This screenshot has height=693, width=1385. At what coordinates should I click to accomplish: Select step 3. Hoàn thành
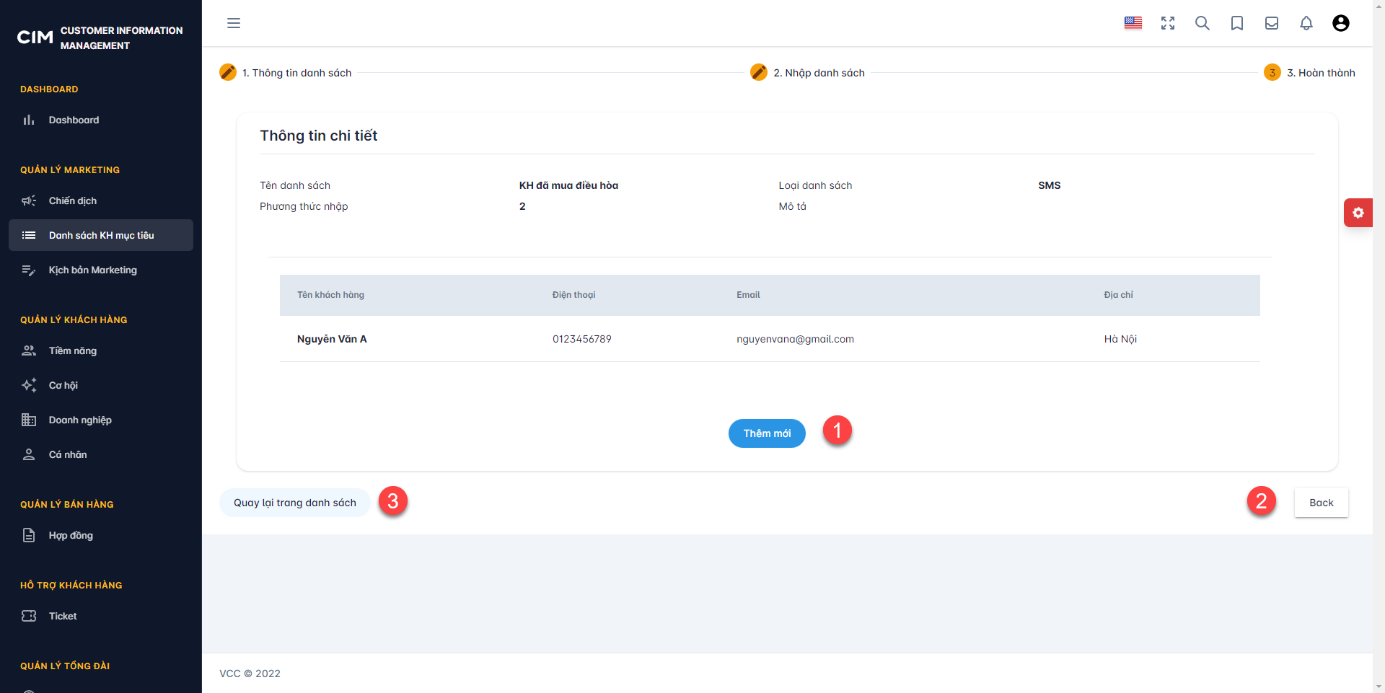point(1321,73)
